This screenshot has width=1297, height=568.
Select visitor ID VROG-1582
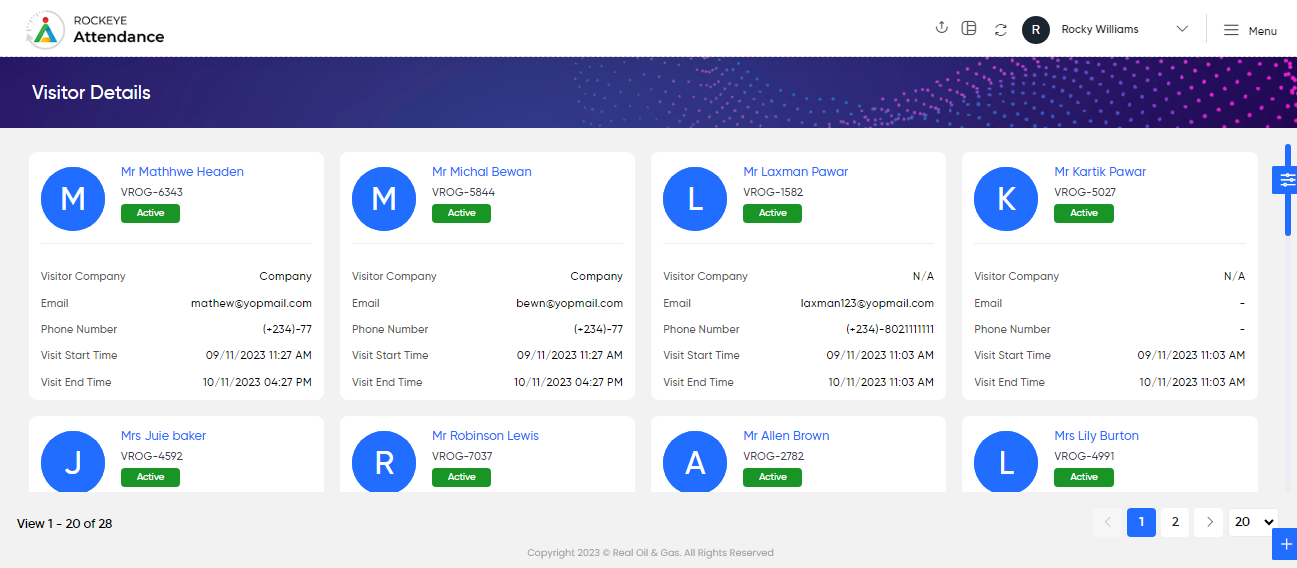pyautogui.click(x=773, y=192)
